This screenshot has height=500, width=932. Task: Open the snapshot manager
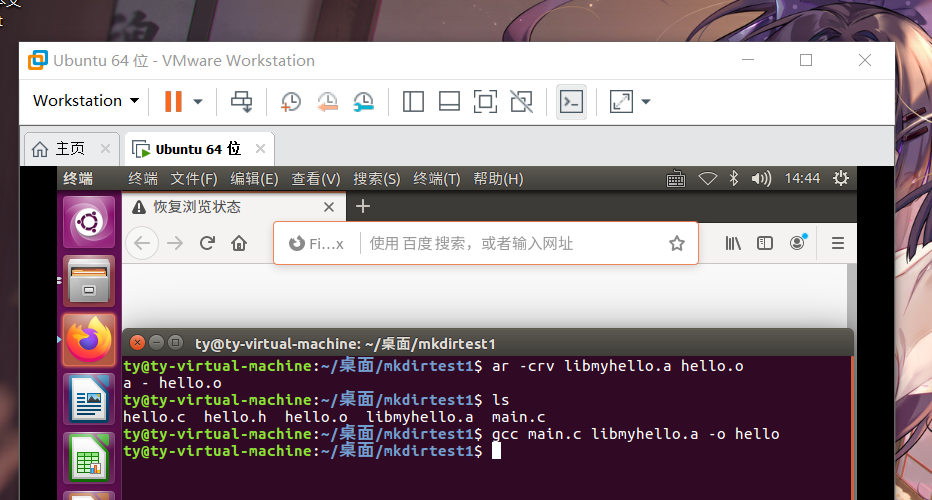[363, 102]
